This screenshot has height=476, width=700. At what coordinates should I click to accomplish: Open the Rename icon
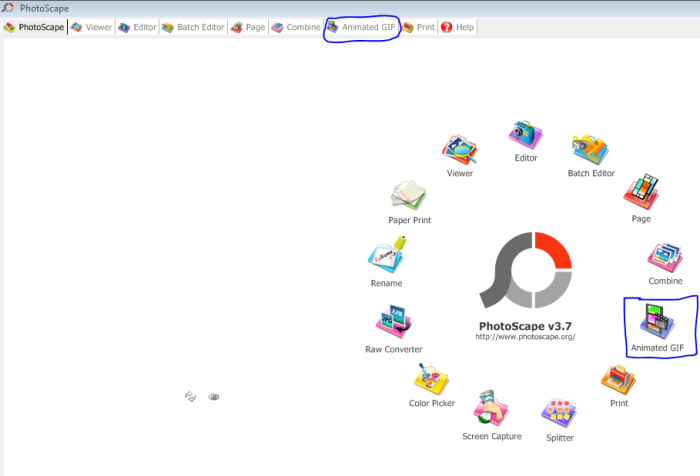(387, 254)
